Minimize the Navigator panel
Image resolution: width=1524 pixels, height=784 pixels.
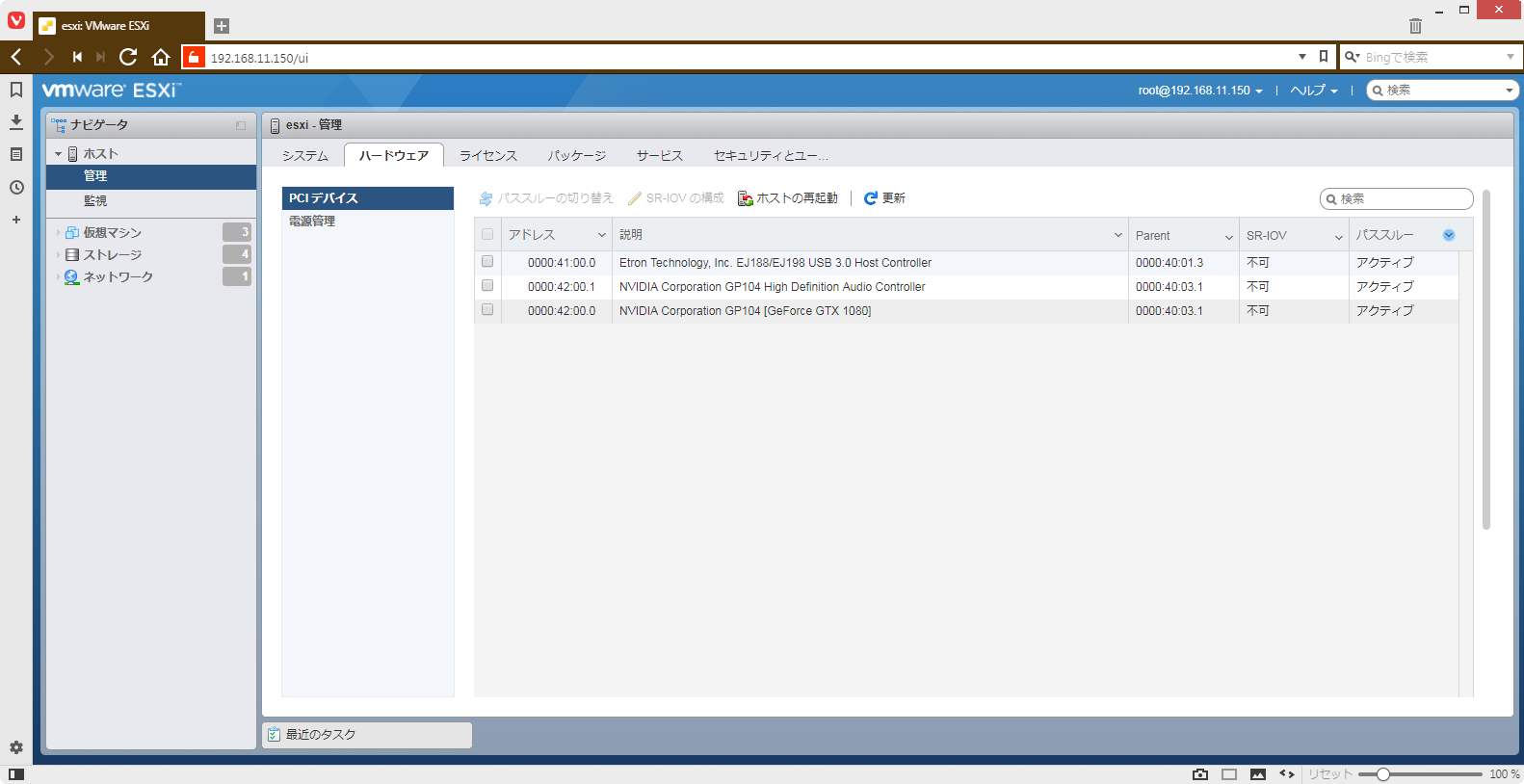pyautogui.click(x=241, y=125)
